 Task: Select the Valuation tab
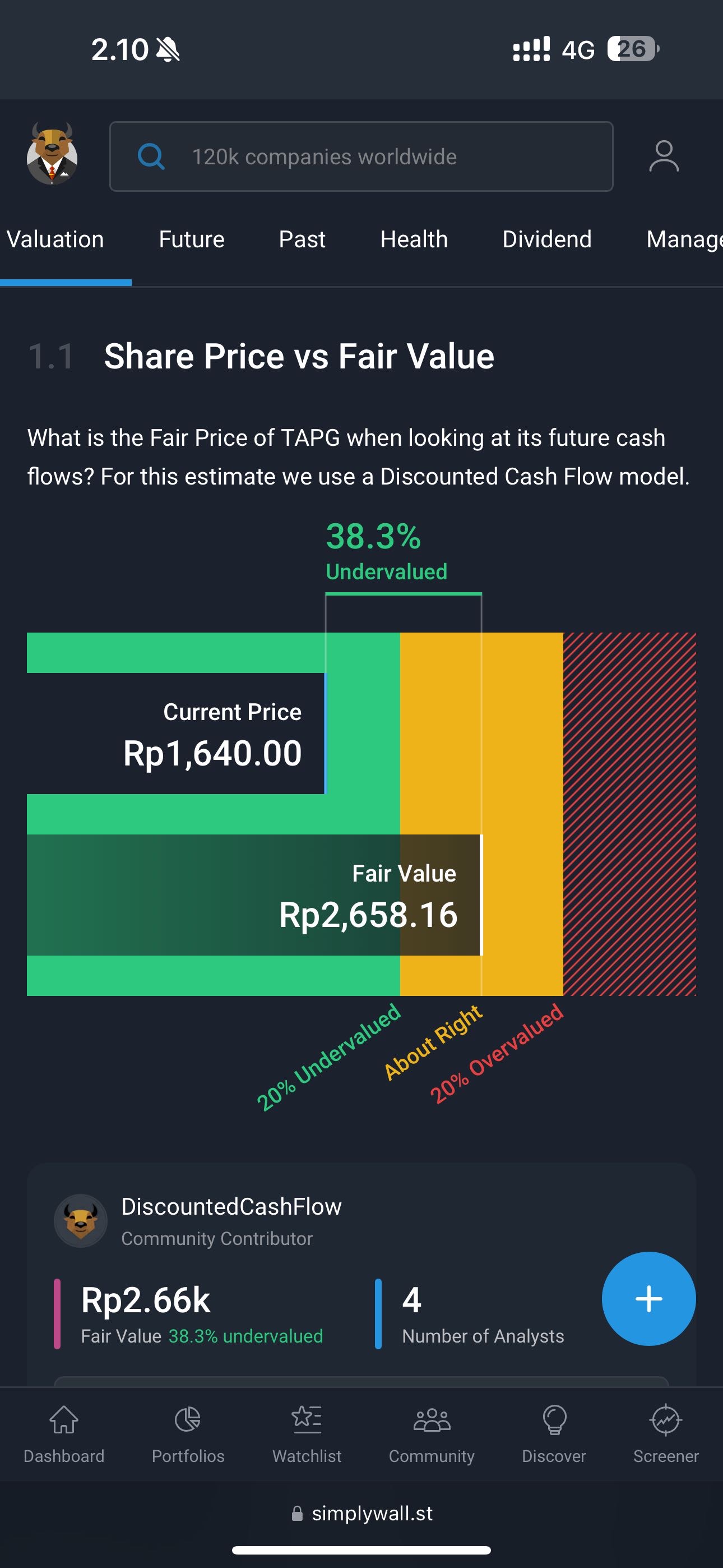pos(55,239)
